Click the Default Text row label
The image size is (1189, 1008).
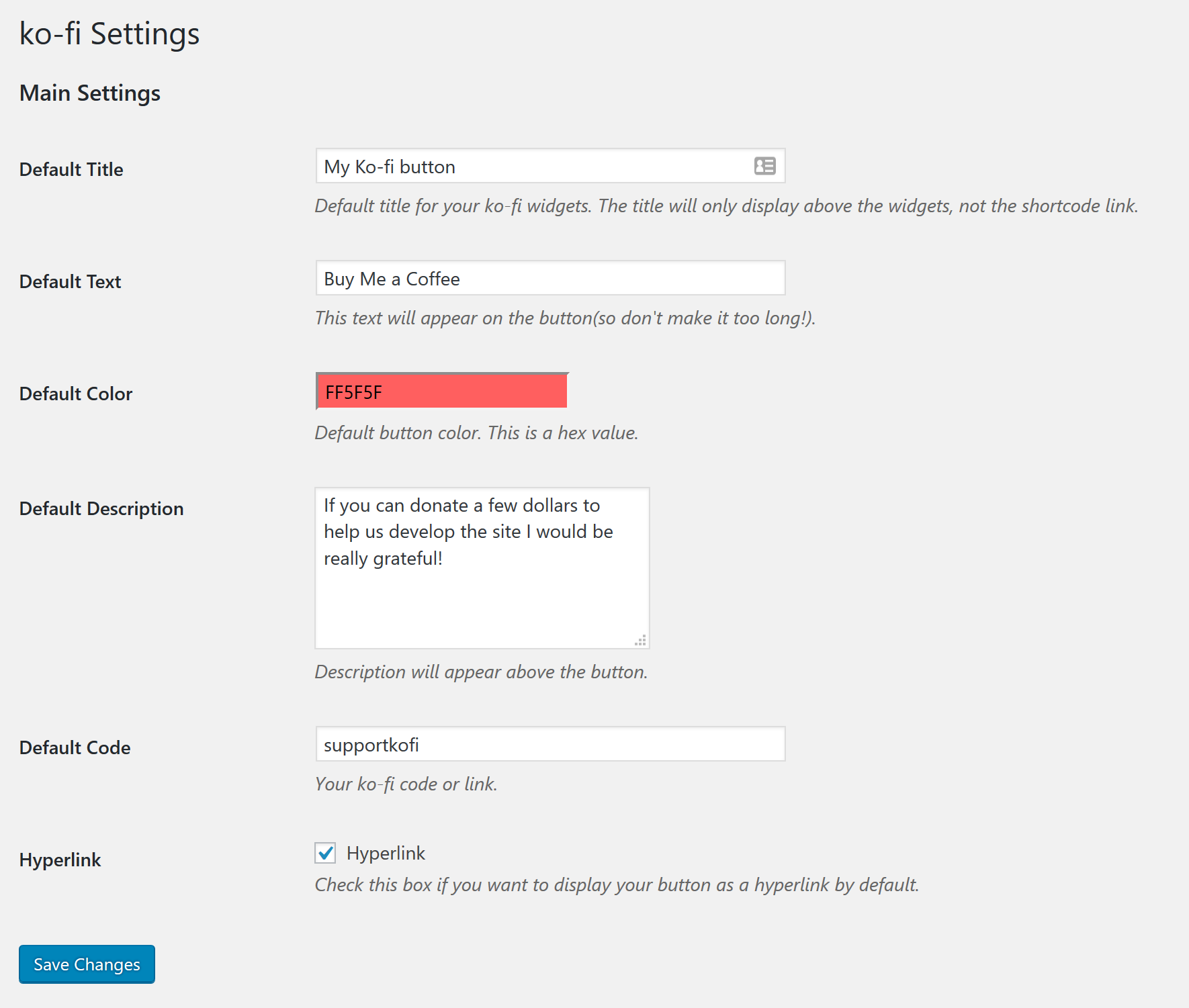70,281
